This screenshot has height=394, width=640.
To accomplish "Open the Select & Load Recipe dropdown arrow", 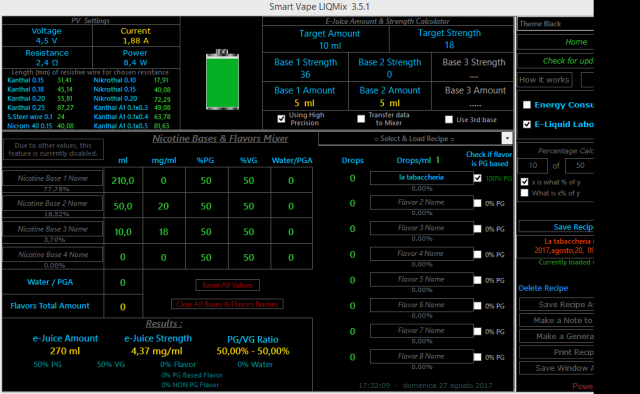I will [x=507, y=138].
